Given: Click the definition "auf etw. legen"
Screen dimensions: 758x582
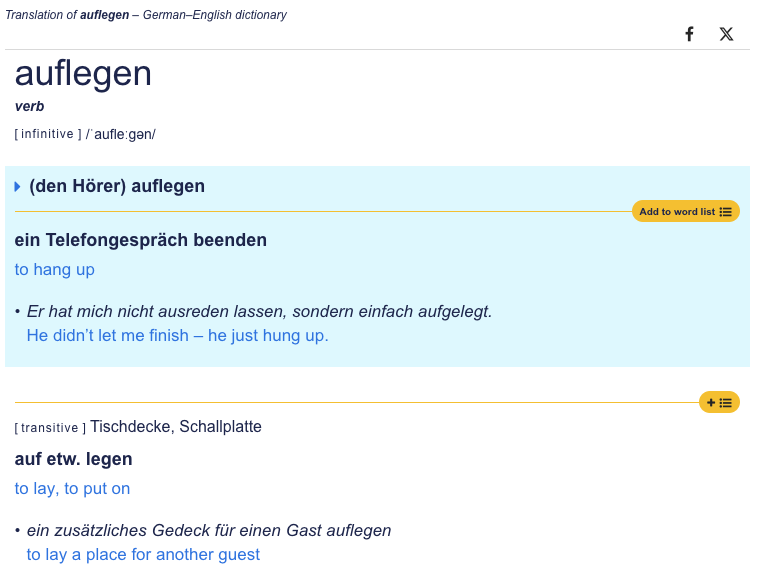Looking at the screenshot, I should pyautogui.click(x=73, y=459).
